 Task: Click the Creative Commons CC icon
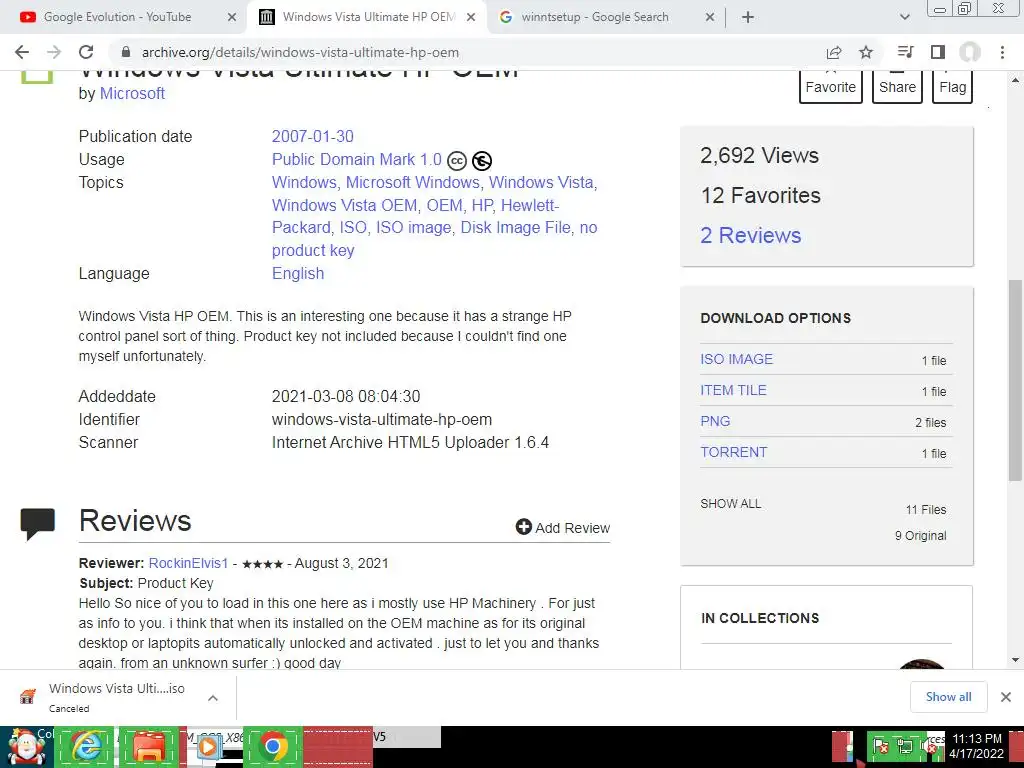457,161
